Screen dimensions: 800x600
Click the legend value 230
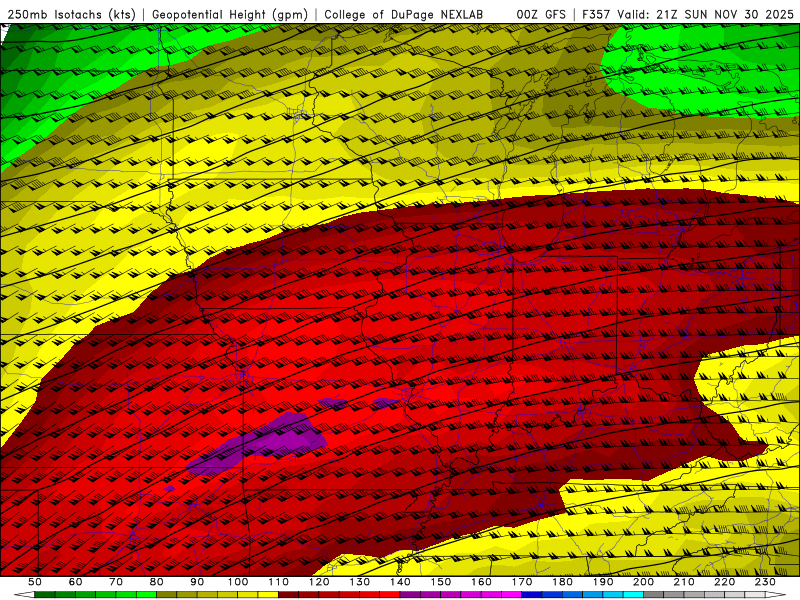[x=765, y=582]
